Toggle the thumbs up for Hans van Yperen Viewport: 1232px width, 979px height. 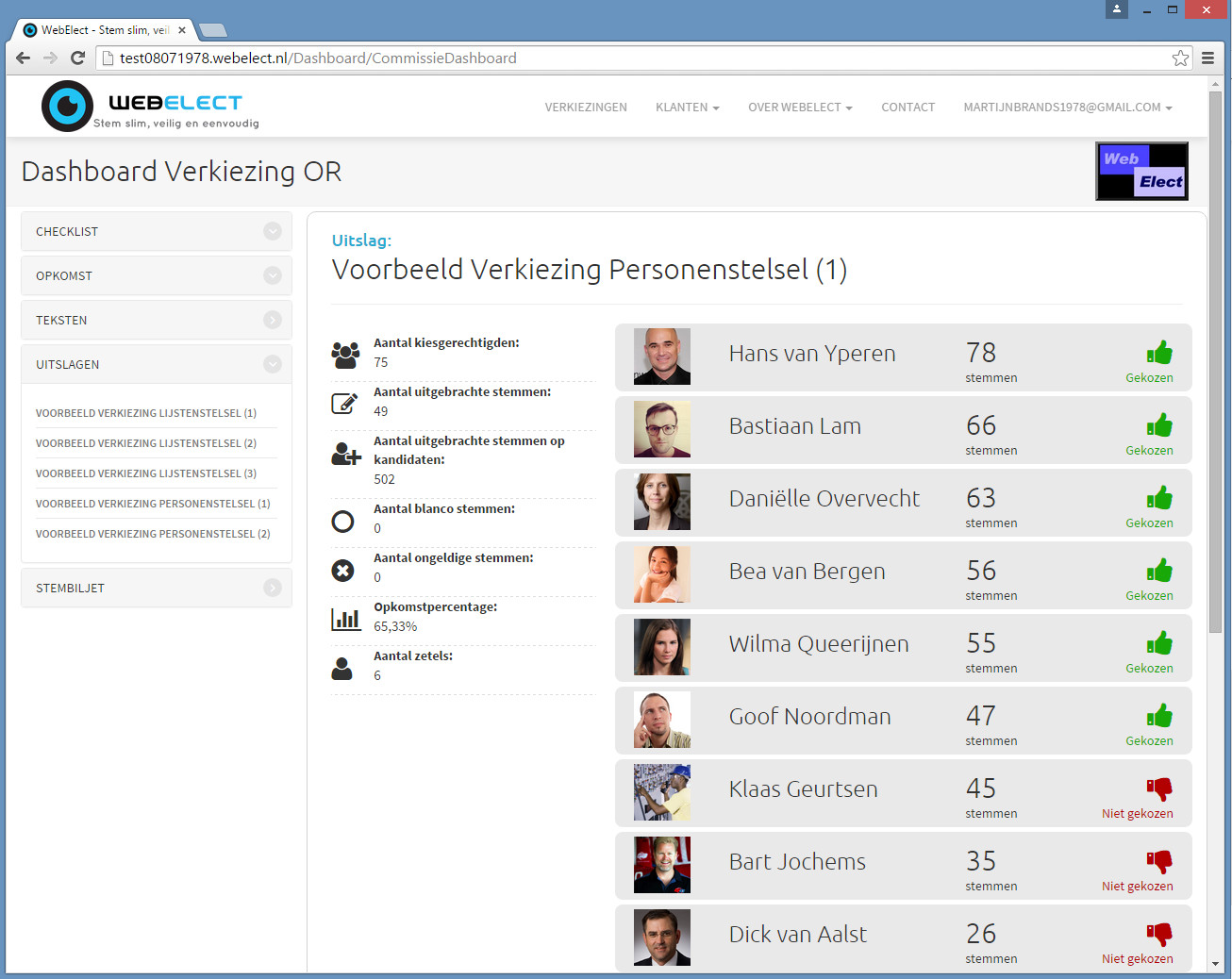click(x=1159, y=351)
